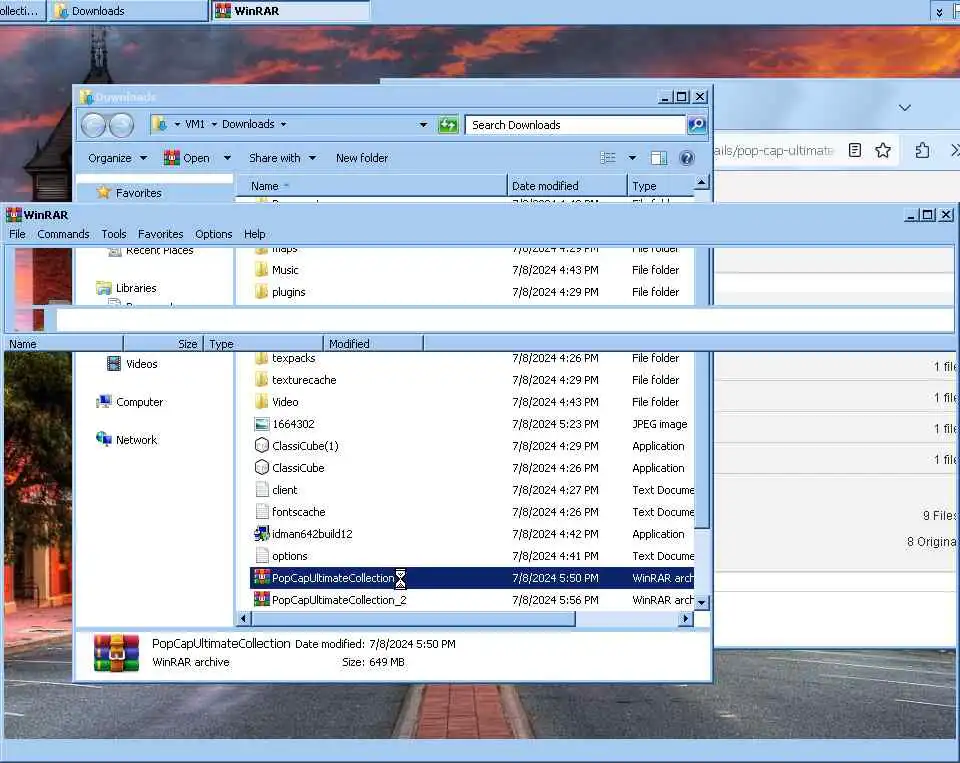Select the client text document
The width and height of the screenshot is (960, 763).
tap(285, 490)
